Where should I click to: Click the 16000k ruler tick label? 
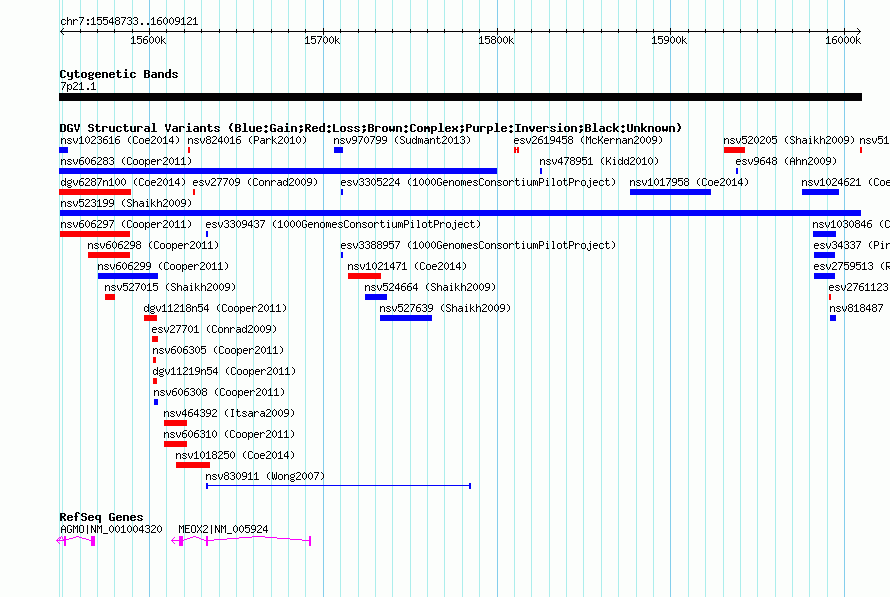pyautogui.click(x=843, y=40)
